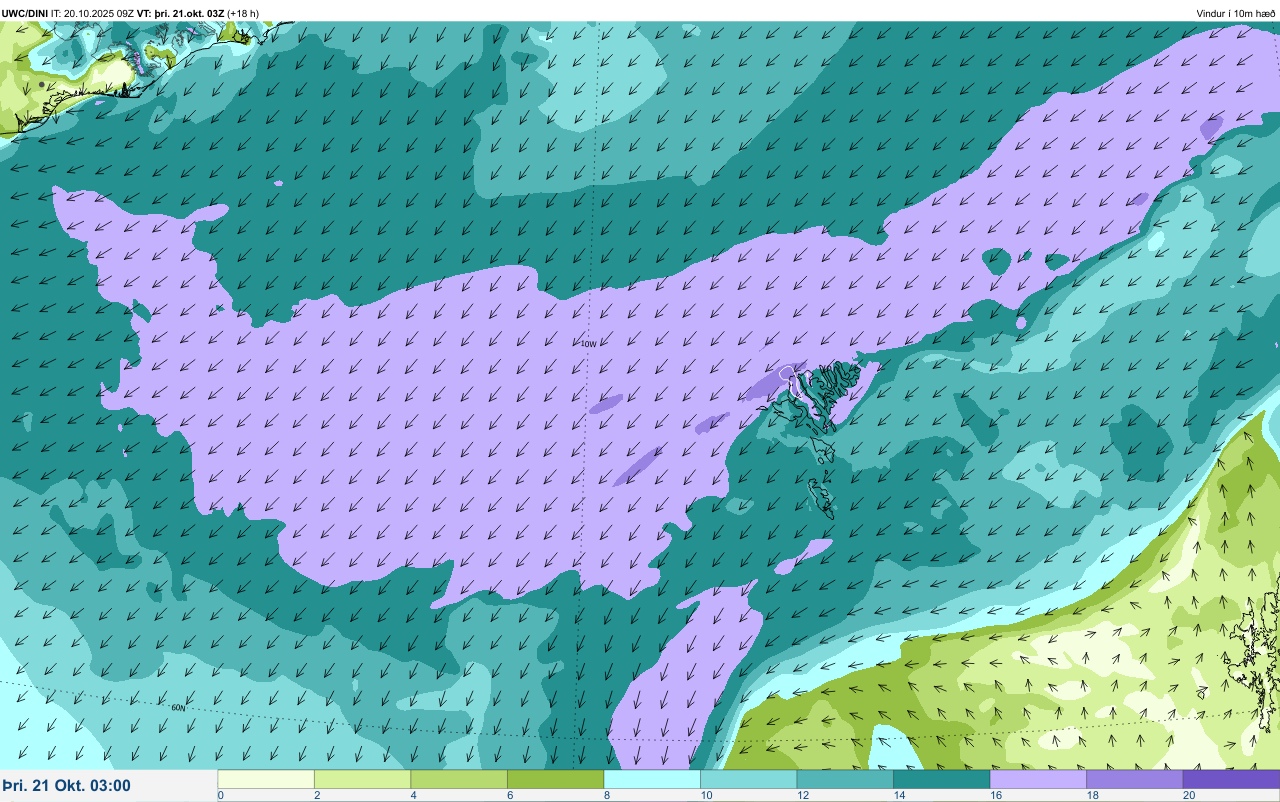Click the 6–8 olive green legend swatch
The height and width of the screenshot is (802, 1280).
point(555,779)
